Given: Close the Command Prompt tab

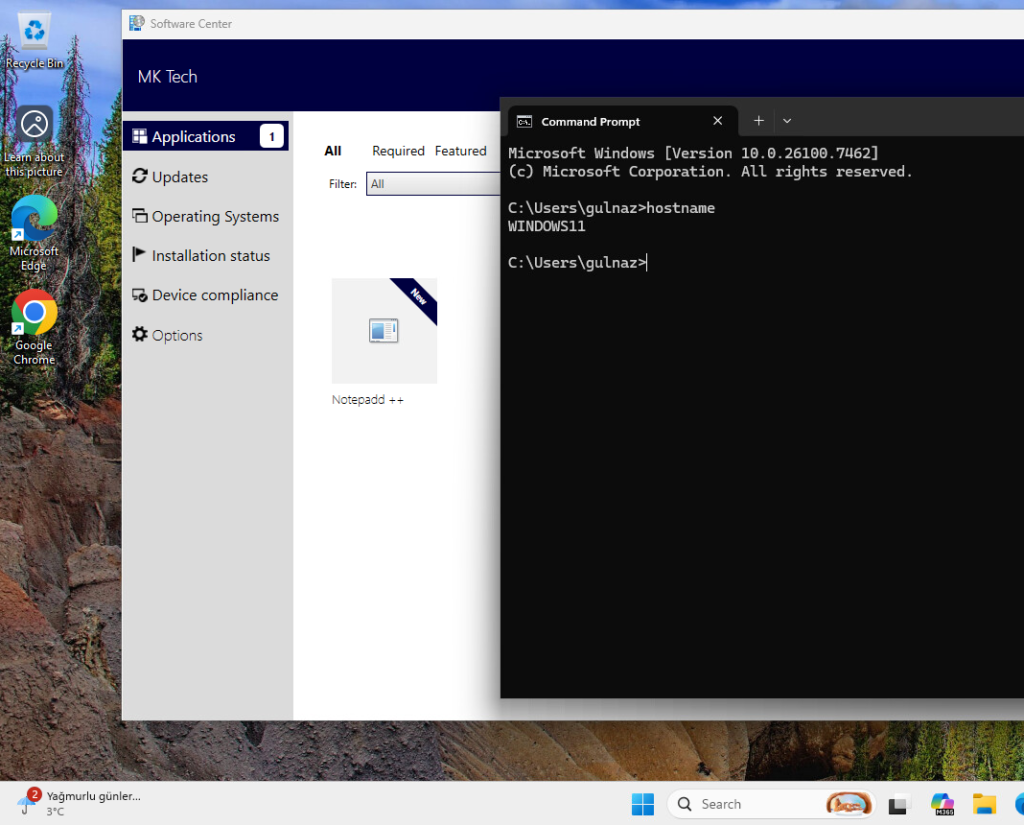Looking at the screenshot, I should tap(717, 121).
